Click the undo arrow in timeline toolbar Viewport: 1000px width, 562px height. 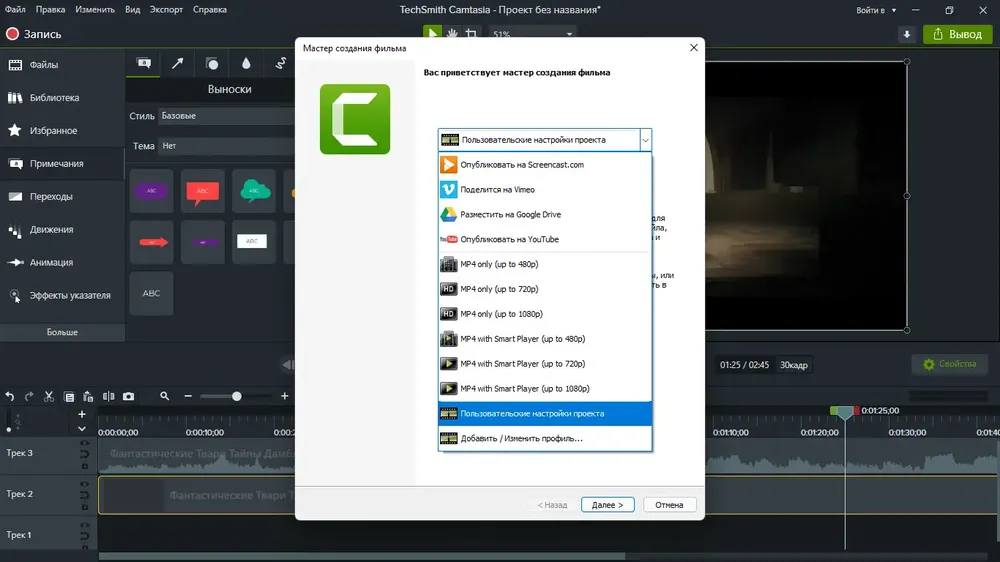coord(10,396)
